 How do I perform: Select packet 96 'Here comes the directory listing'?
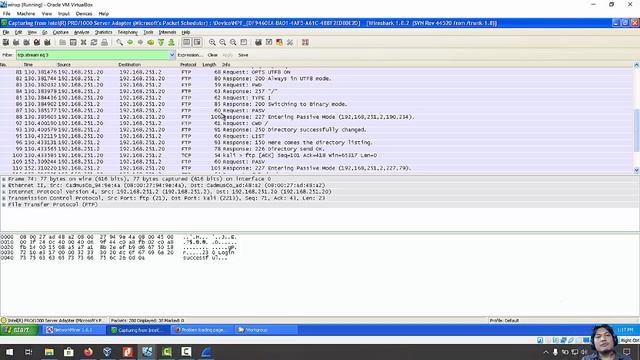[x=316, y=142]
